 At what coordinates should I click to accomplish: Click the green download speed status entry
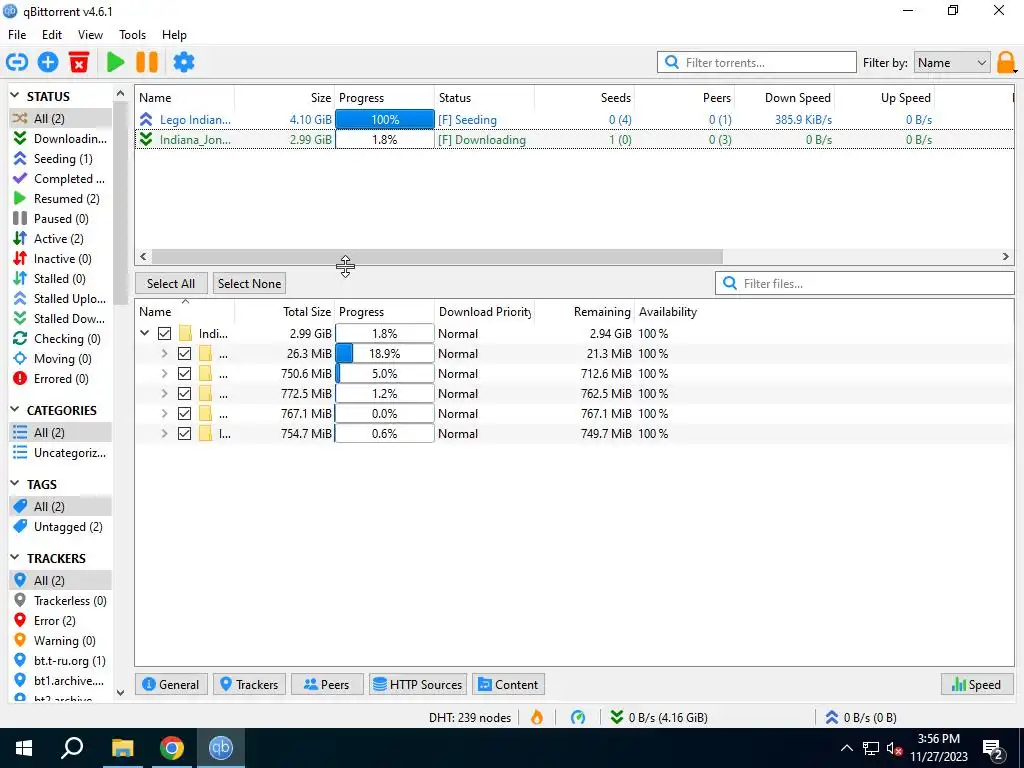[658, 717]
